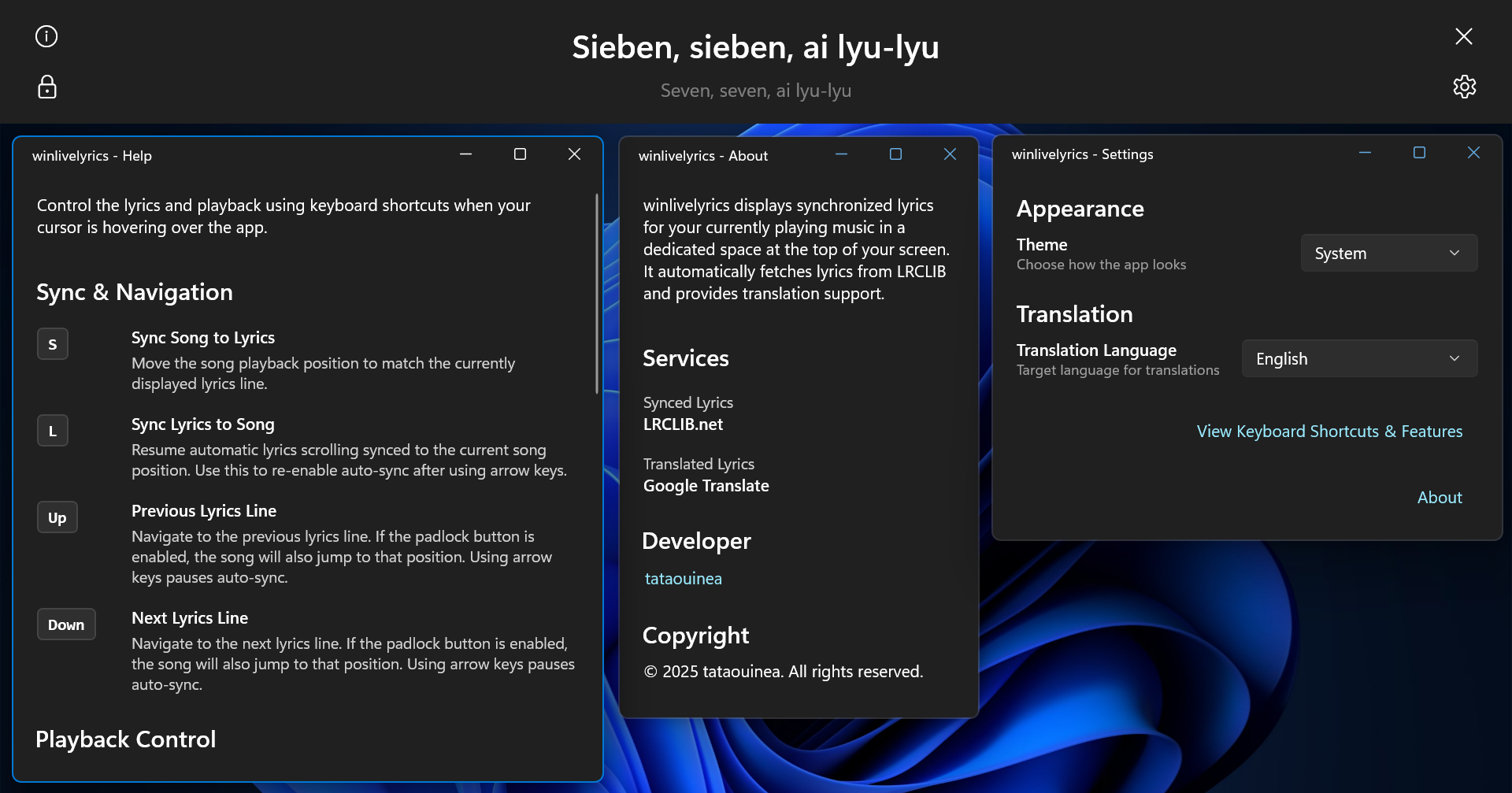Open Translation Language dropdown showing English
The image size is (1512, 793).
(1360, 358)
